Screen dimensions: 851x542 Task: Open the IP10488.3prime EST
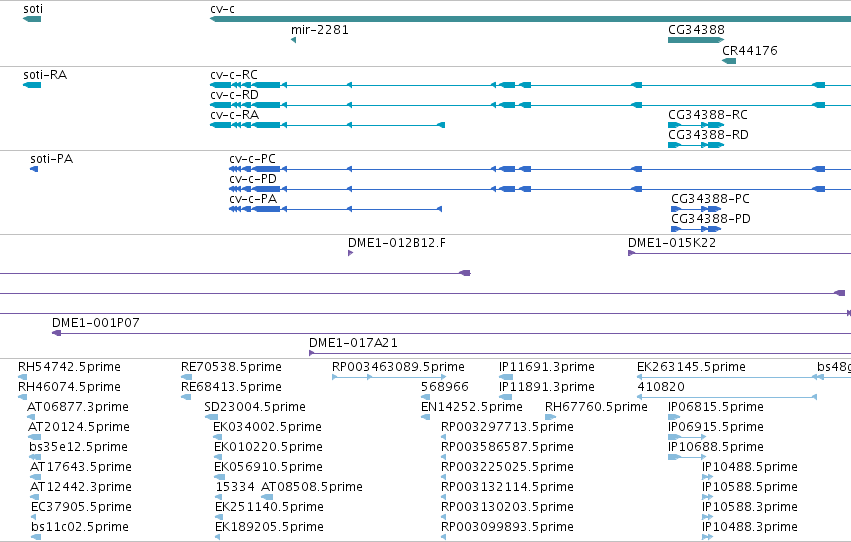707,537
